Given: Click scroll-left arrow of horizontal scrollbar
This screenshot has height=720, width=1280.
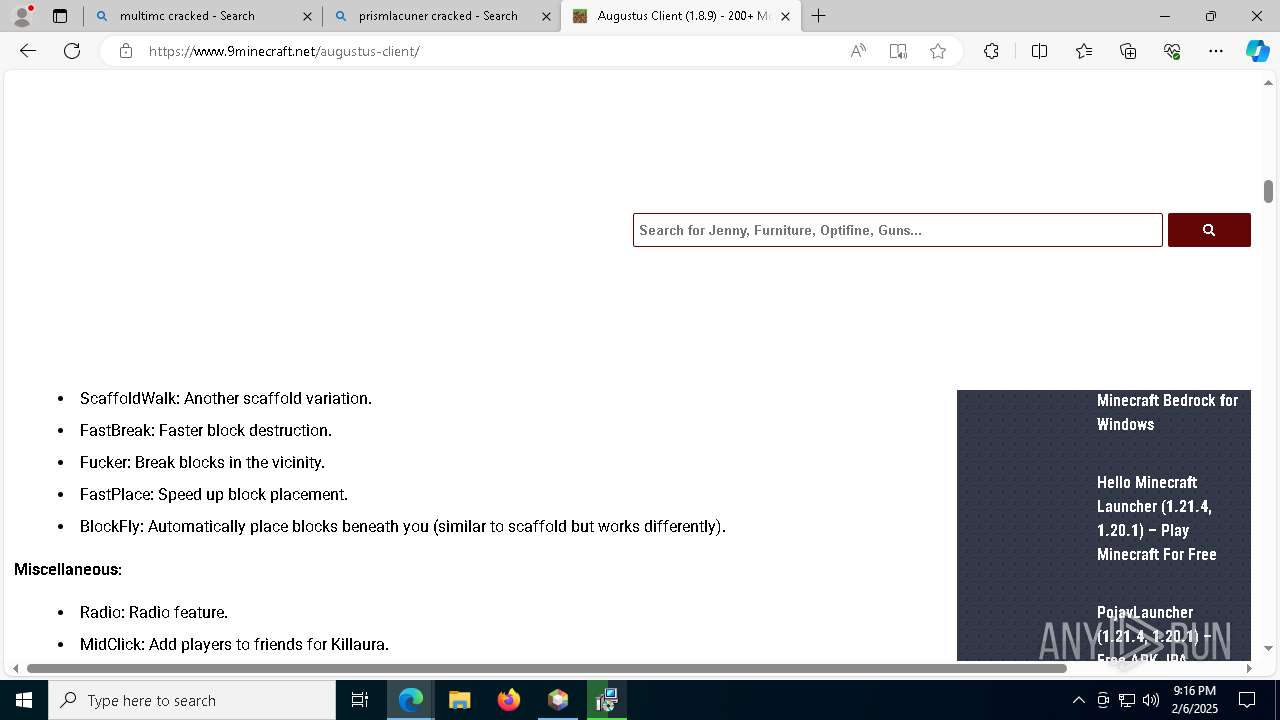Looking at the screenshot, I should point(15,668).
